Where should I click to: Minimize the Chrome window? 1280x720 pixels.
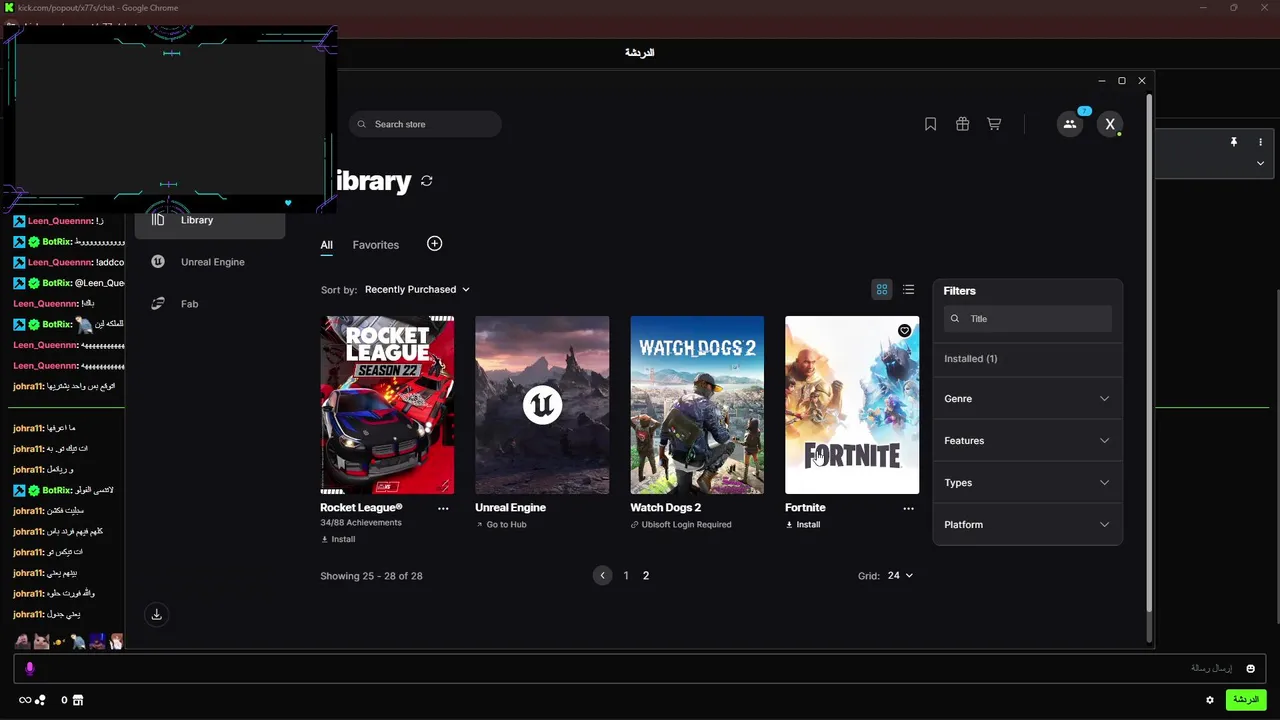[1205, 8]
